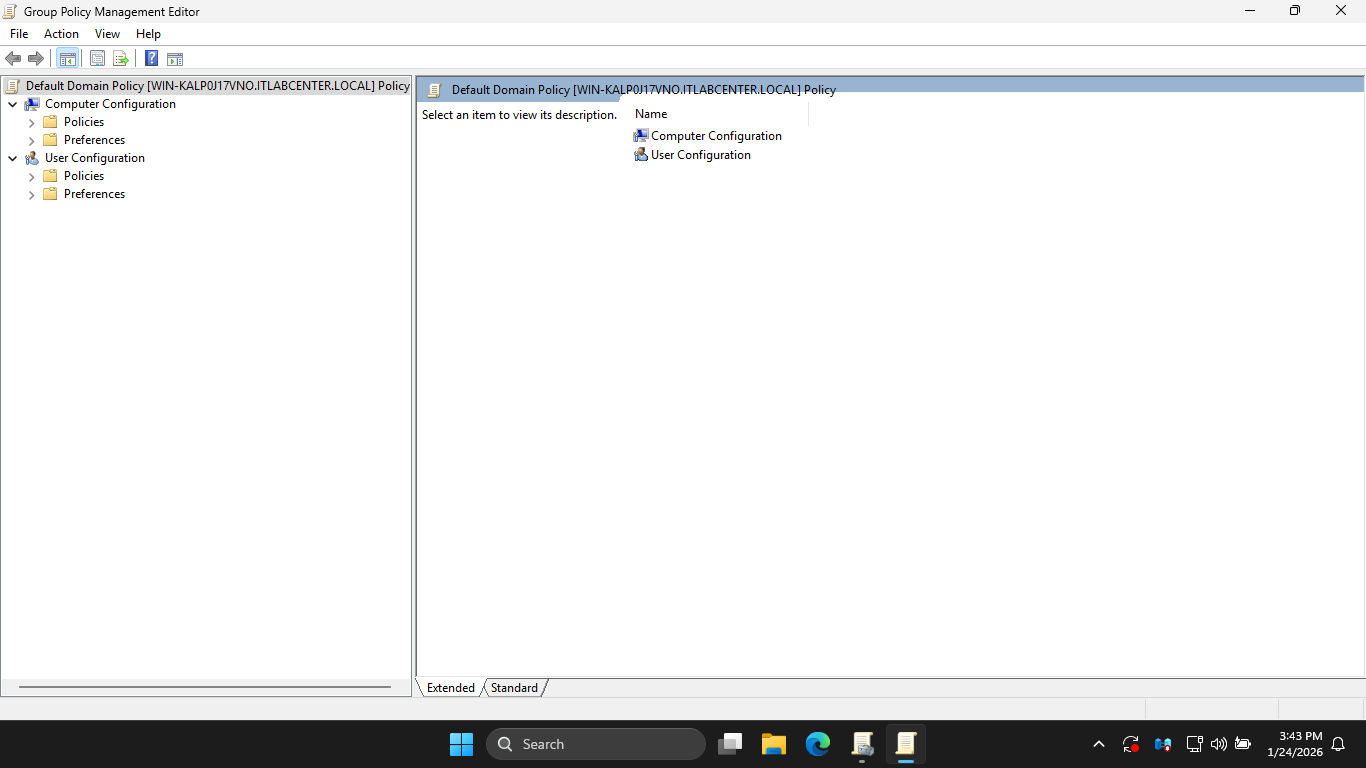
Task: Collapse the User Configuration tree node
Action: [x=12, y=158]
